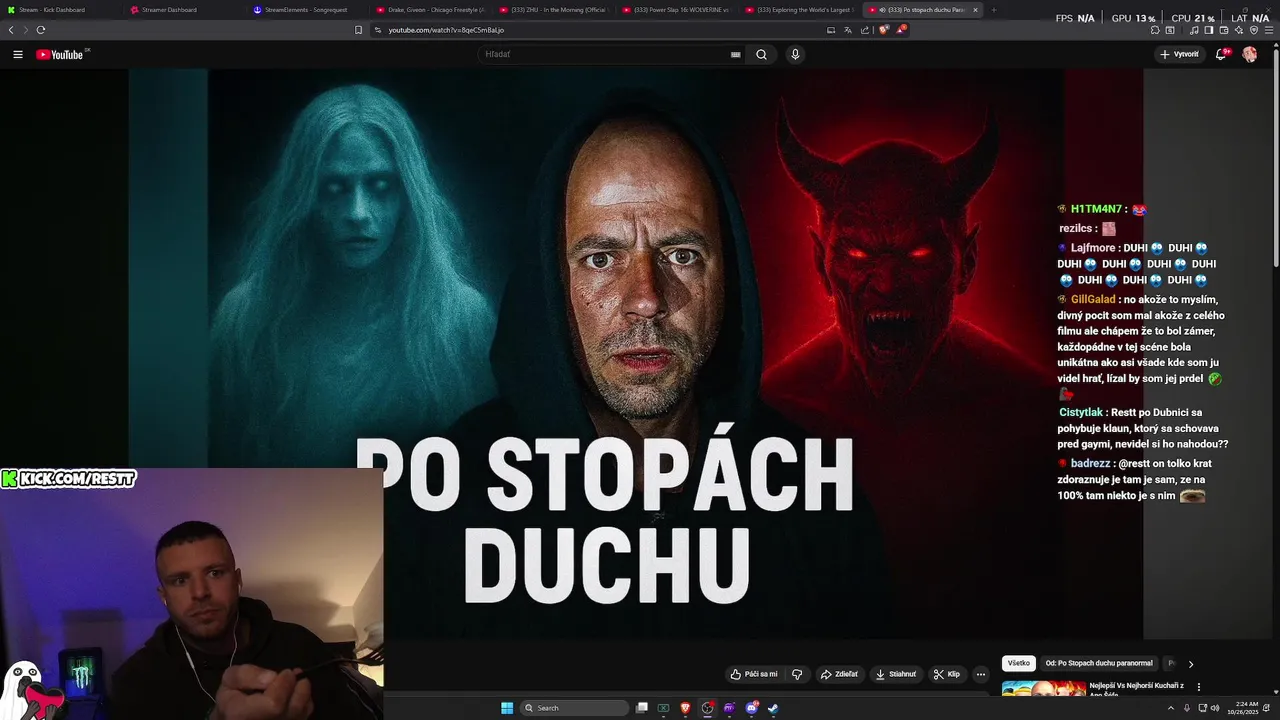Viewport: 1280px width, 720px height.
Task: Open Discord from the taskbar
Action: 751,708
